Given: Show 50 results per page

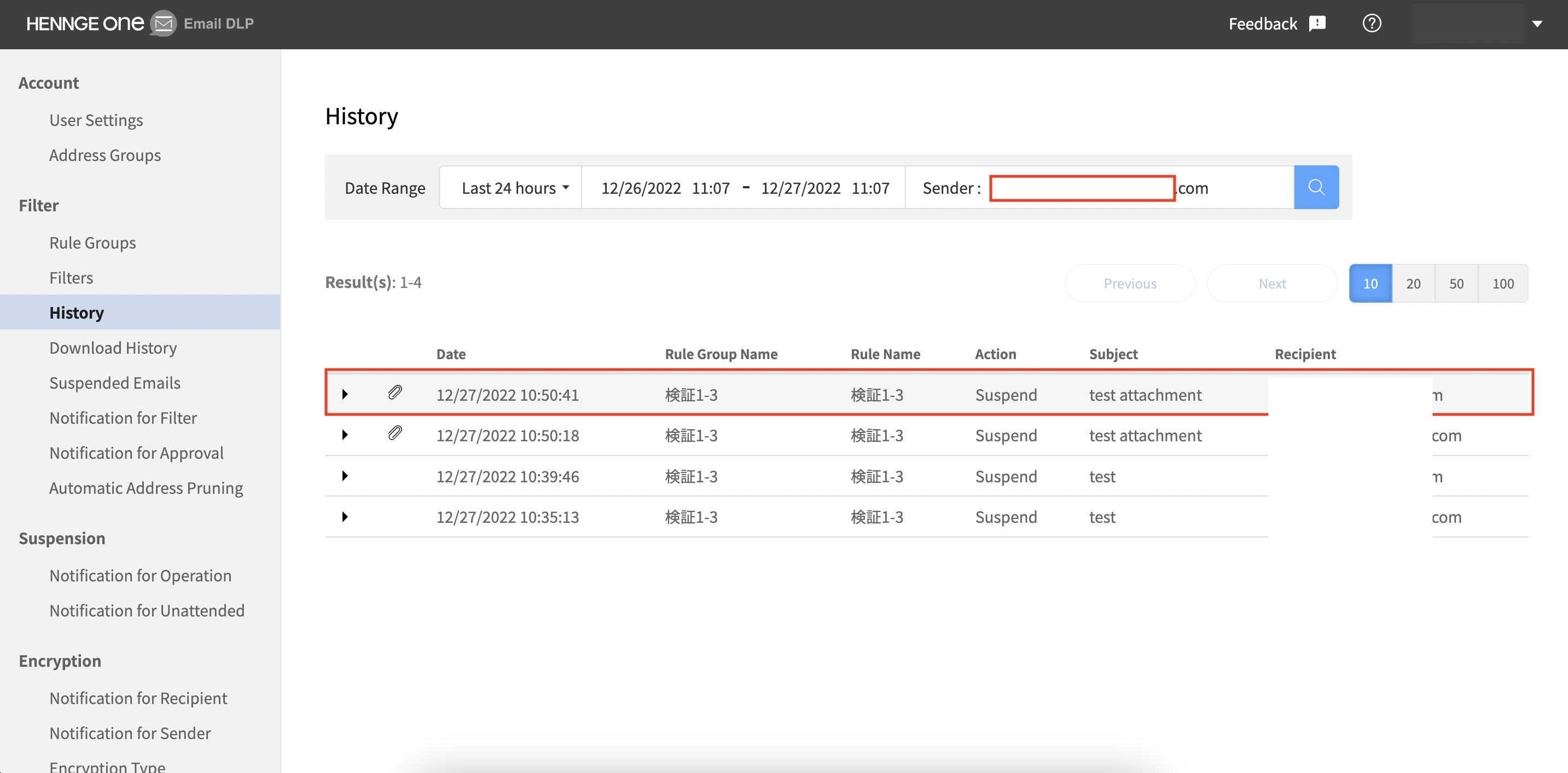Looking at the screenshot, I should [1456, 283].
